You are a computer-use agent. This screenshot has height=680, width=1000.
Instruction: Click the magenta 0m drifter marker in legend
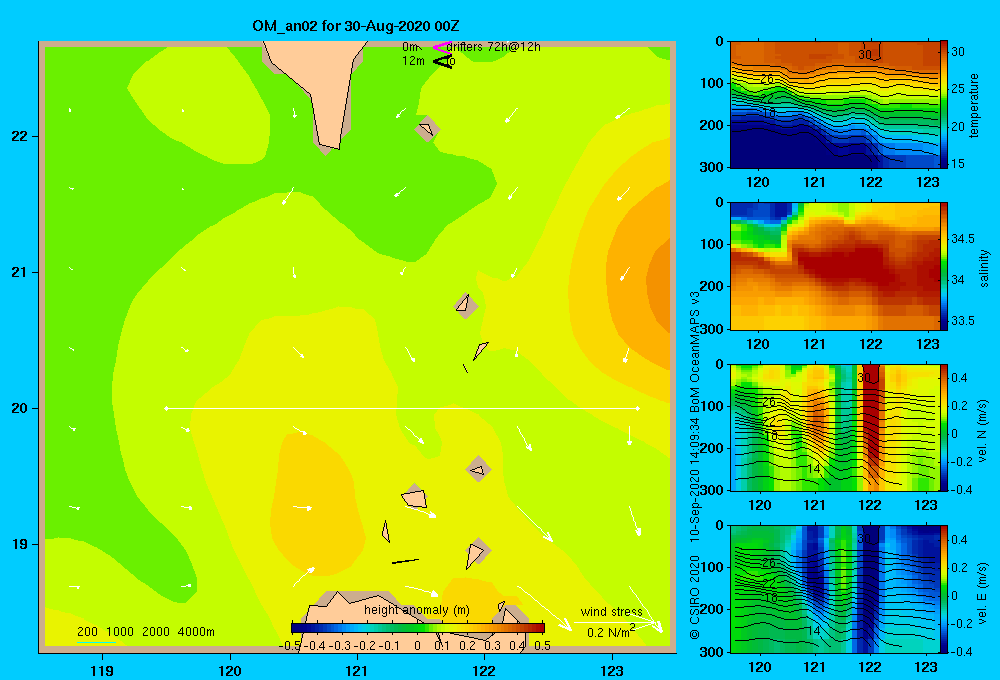tap(441, 47)
